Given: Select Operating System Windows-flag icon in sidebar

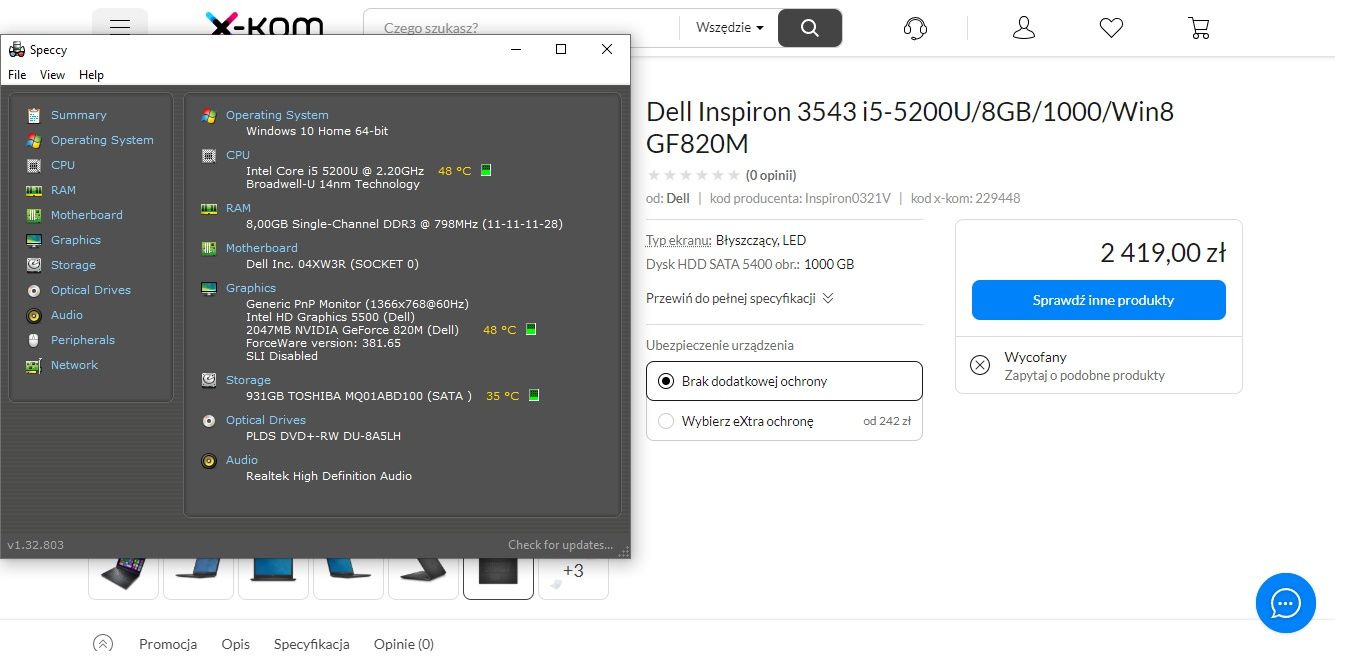Looking at the screenshot, I should point(34,140).
